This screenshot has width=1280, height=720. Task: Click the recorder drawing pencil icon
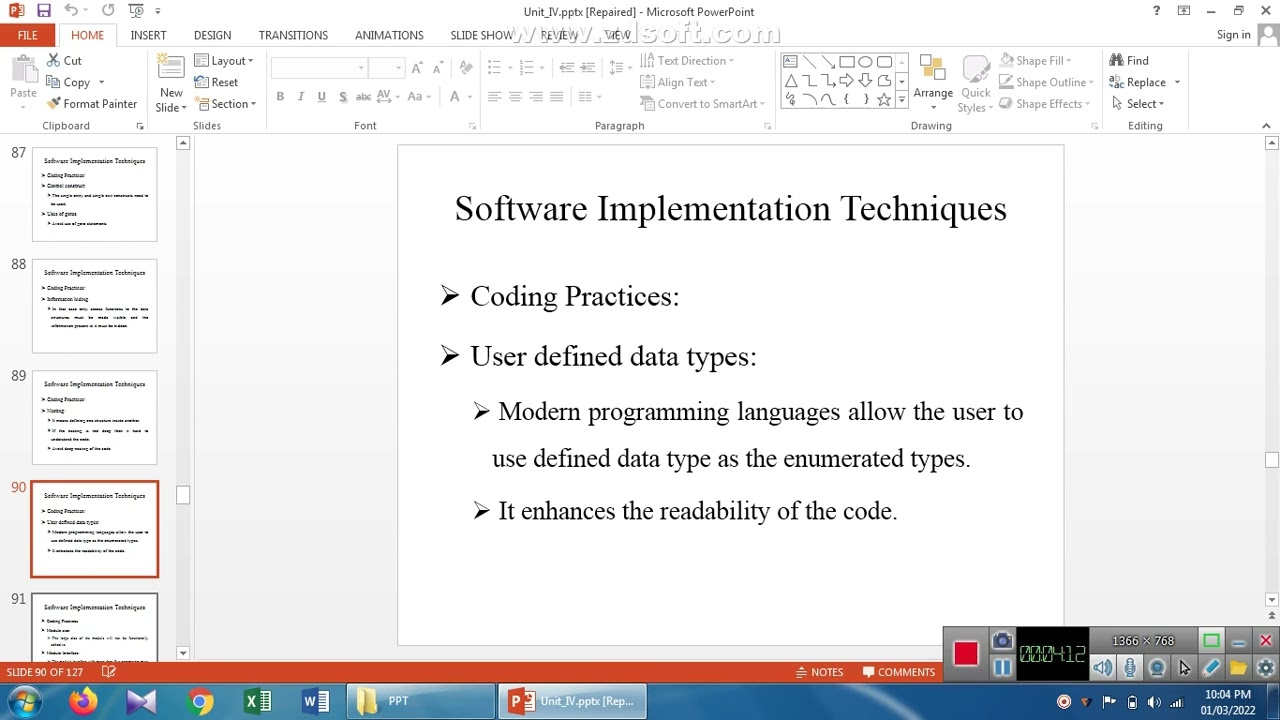(1211, 668)
